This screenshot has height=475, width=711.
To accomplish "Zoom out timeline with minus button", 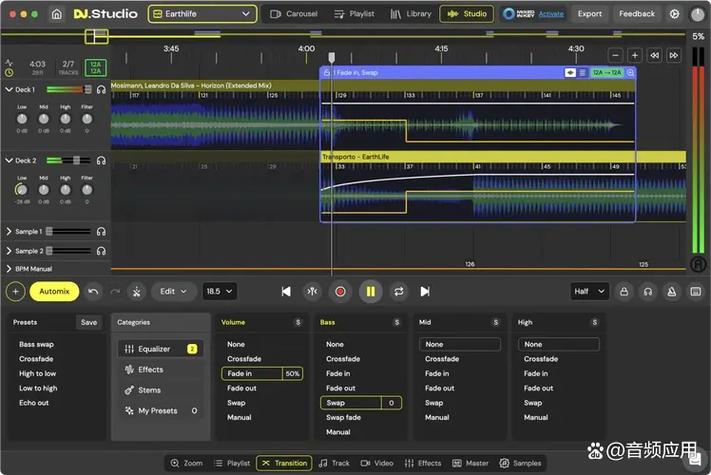I will tap(615, 55).
